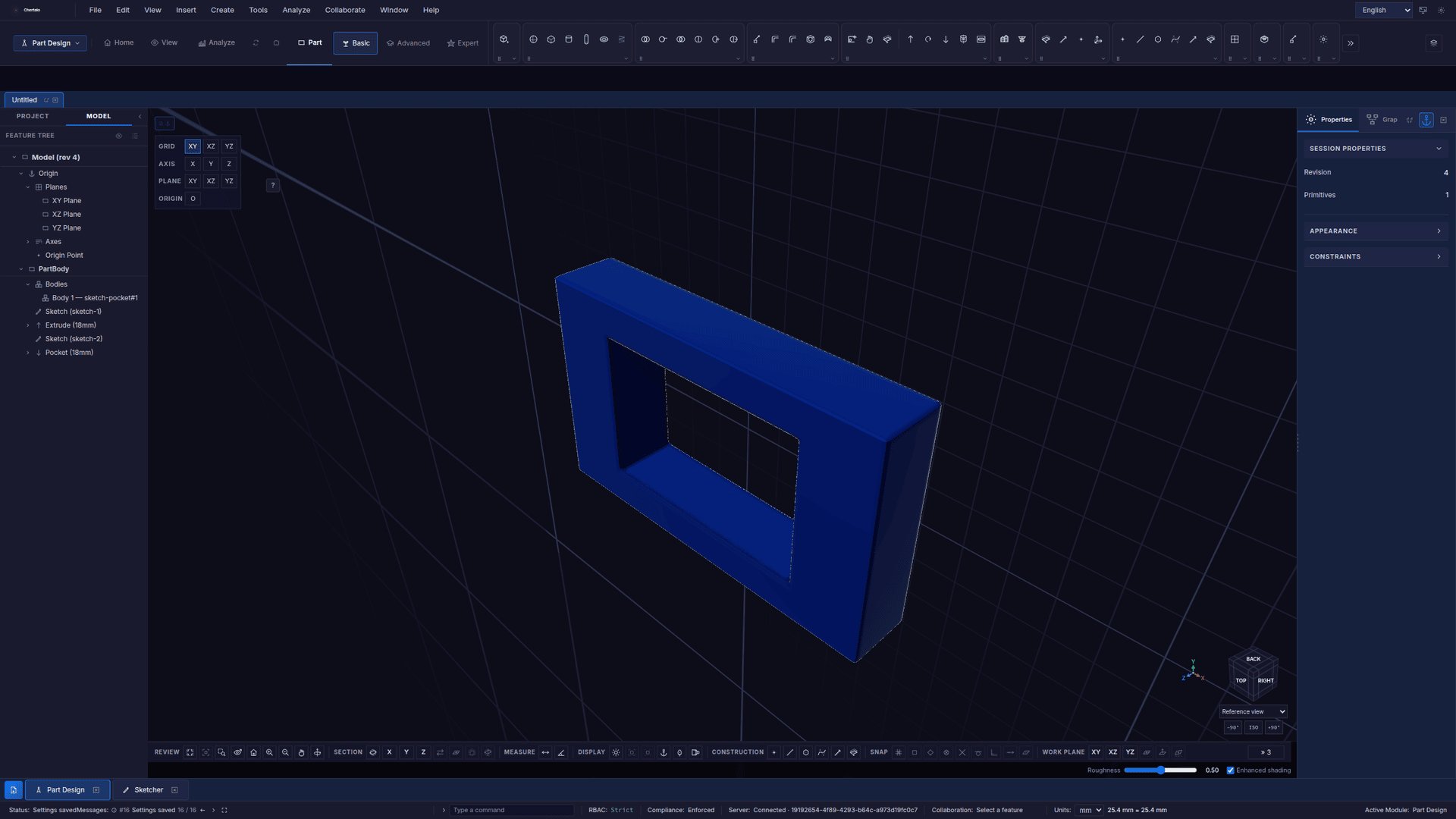
Task: Toggle snap to grid icon in SNAP group
Action: point(899,752)
